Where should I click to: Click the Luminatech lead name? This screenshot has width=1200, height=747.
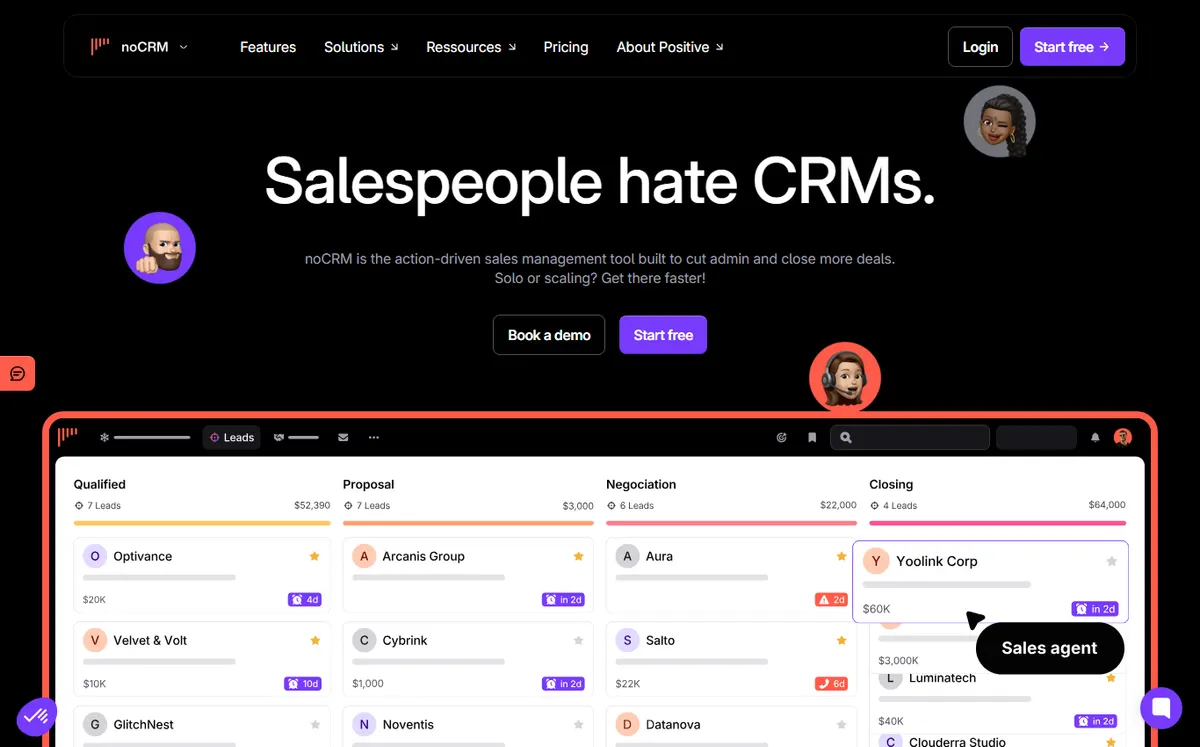coord(942,678)
